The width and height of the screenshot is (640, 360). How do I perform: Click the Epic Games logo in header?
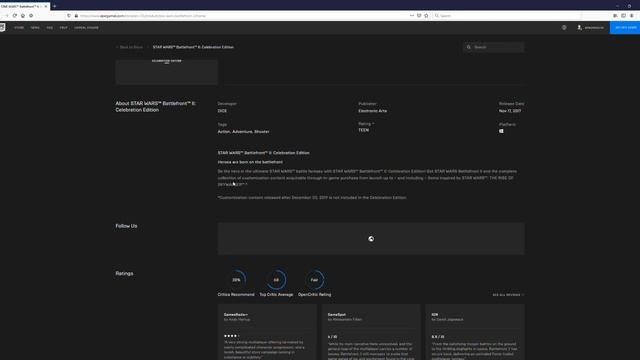click(x=2, y=27)
